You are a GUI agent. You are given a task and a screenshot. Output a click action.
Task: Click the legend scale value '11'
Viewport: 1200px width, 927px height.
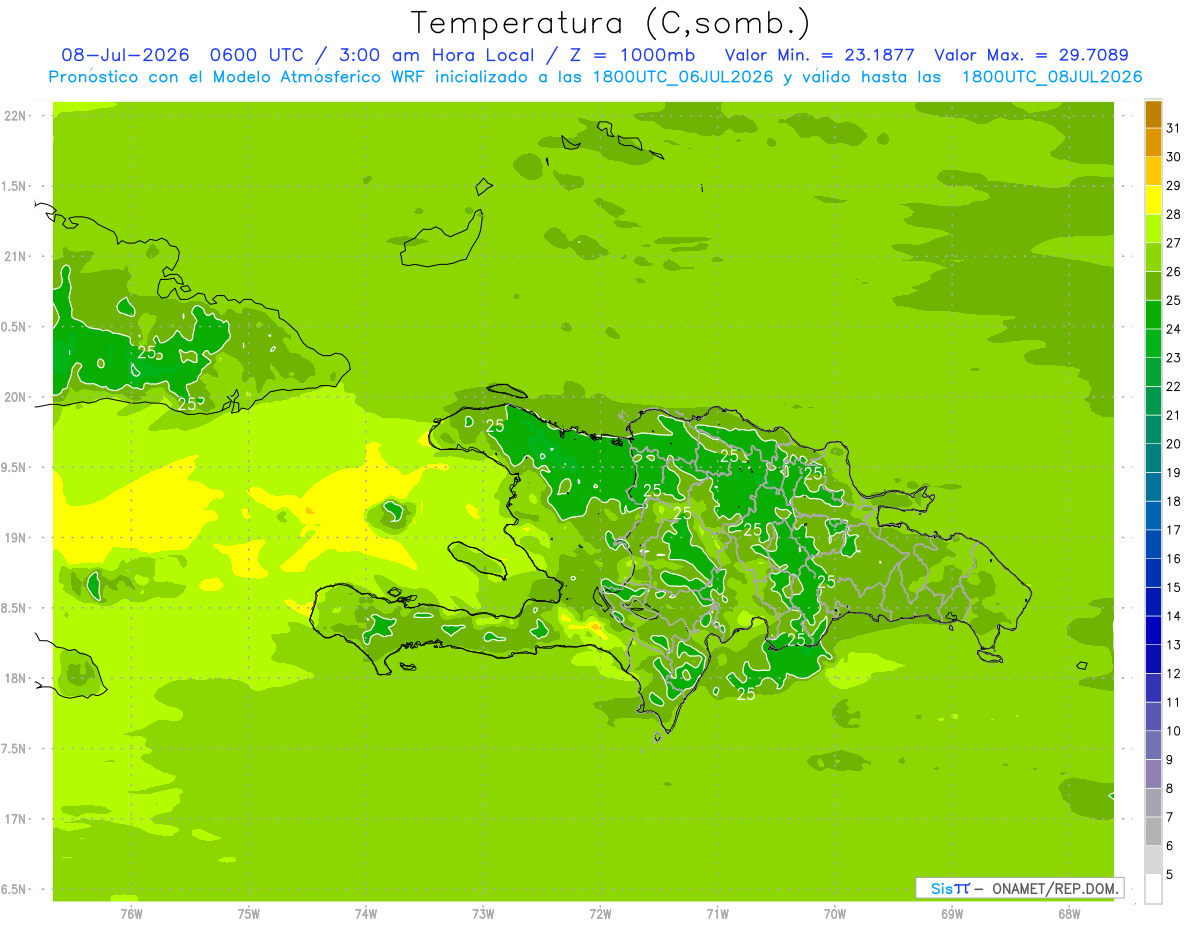1174,703
